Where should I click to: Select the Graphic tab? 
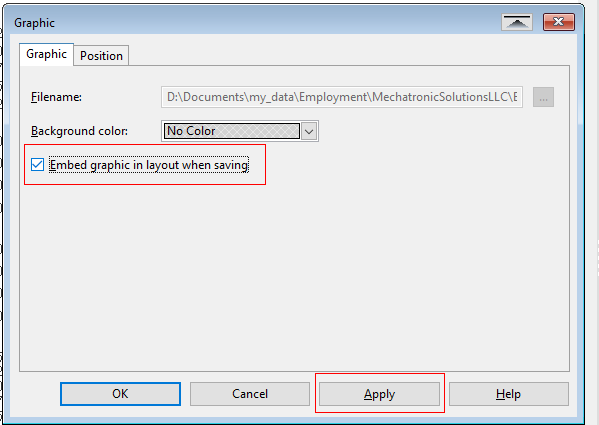[46, 54]
